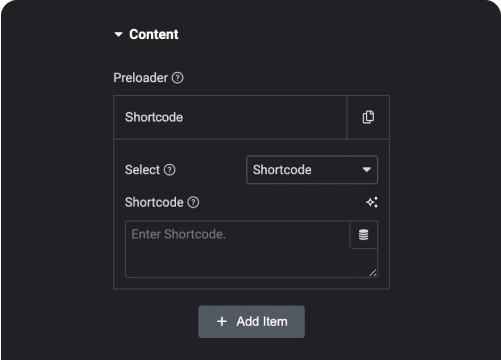Toggle the Shortcode item title row
This screenshot has height=360, width=501.
tap(230, 117)
